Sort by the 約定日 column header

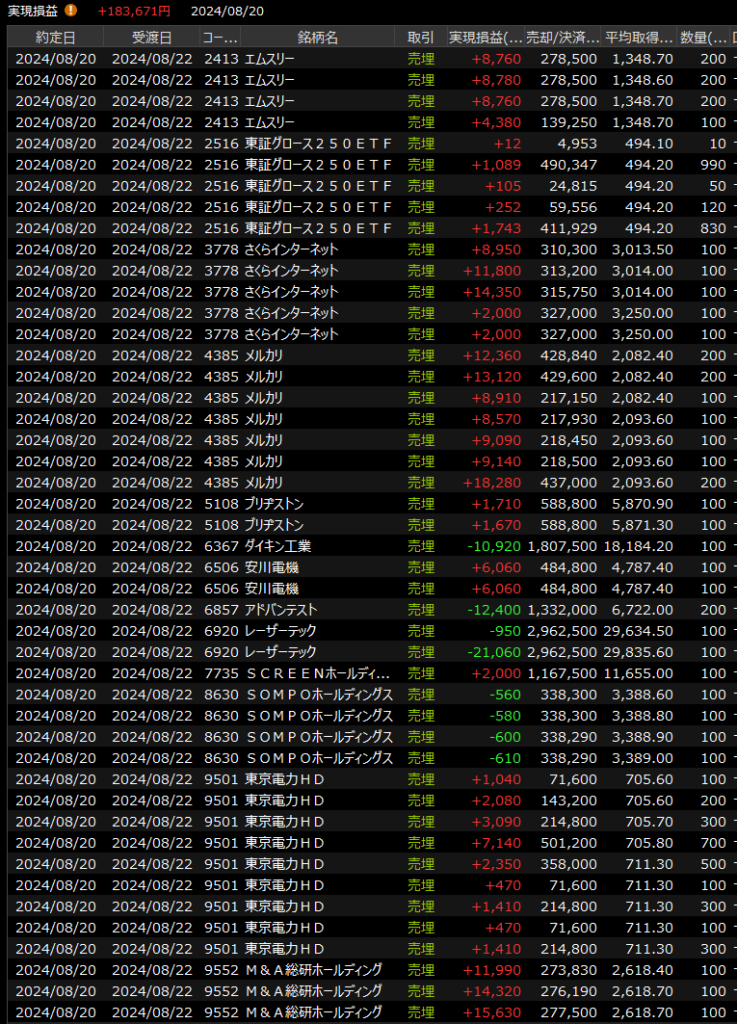tap(55, 37)
